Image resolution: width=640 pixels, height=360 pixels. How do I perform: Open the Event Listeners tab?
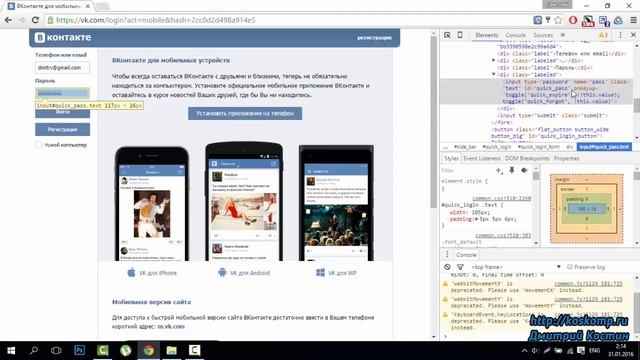pos(482,158)
